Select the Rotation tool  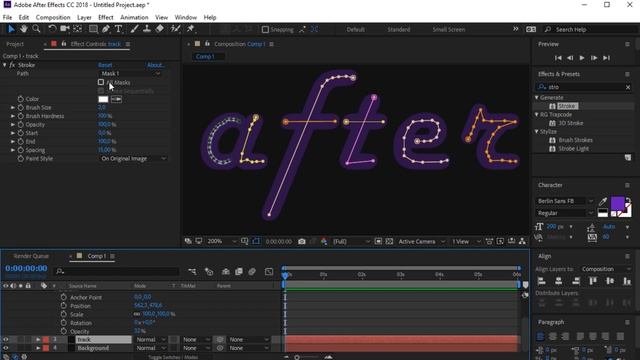click(x=52, y=29)
